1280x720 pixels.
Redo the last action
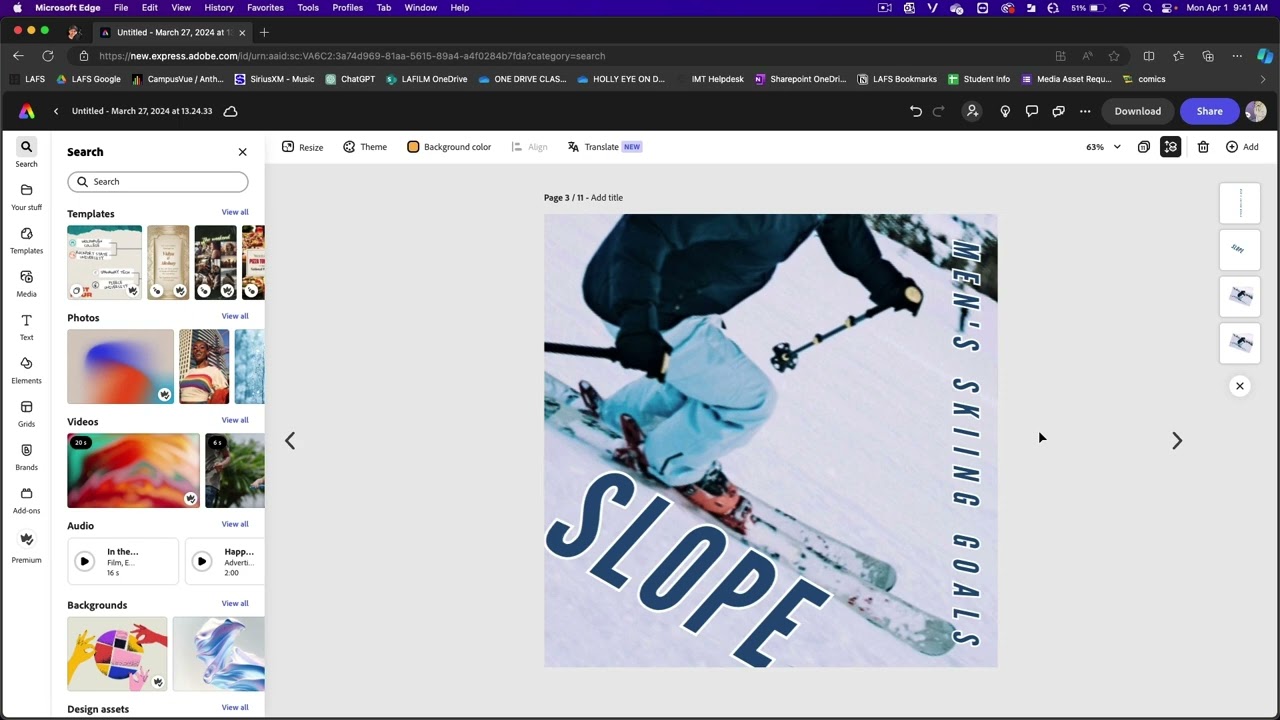(x=939, y=111)
